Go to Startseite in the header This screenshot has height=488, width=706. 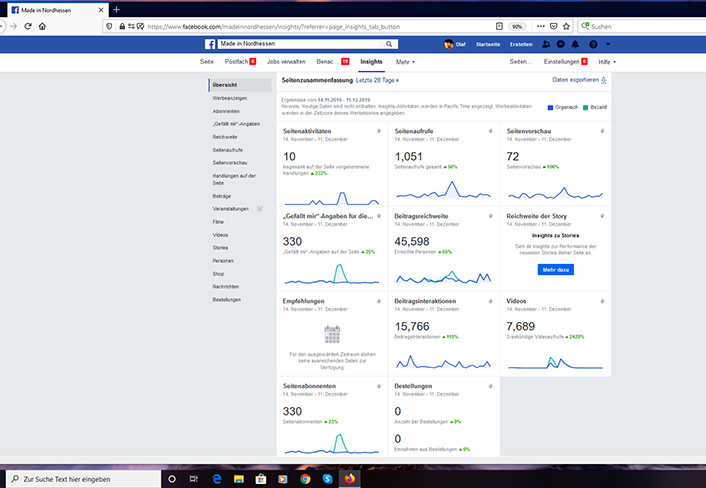pos(488,45)
